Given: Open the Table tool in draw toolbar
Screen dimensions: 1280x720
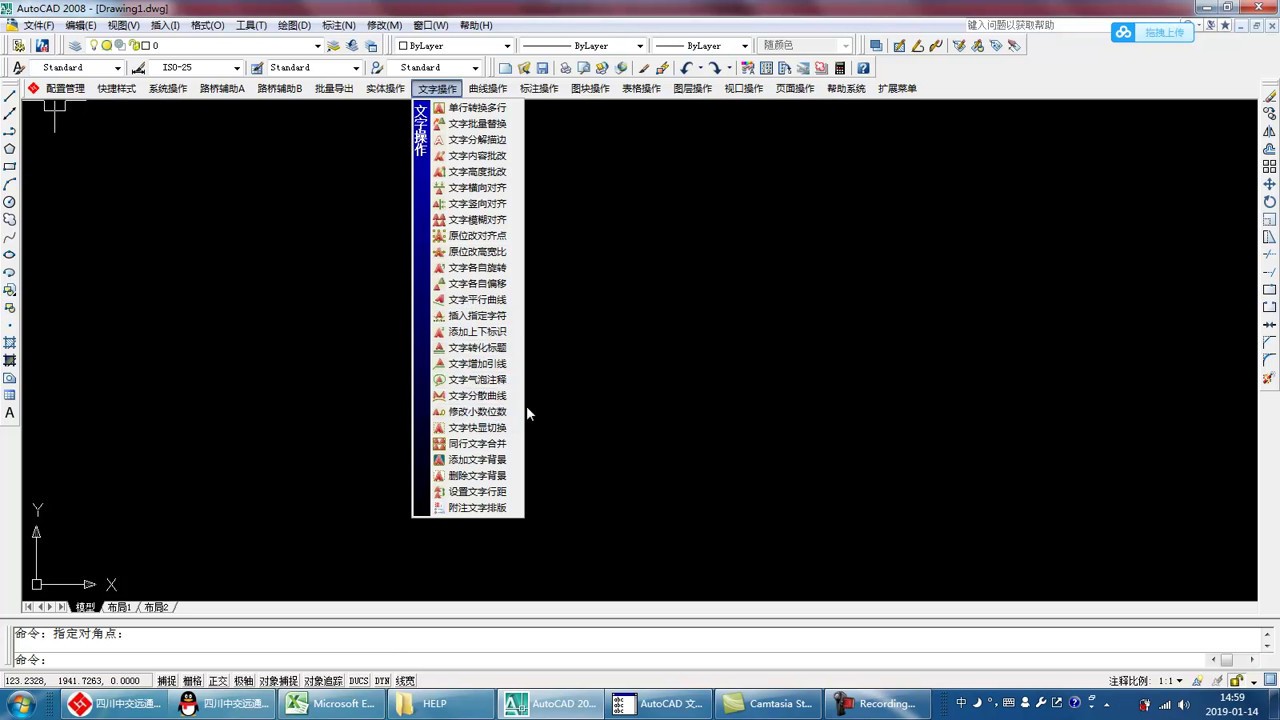Looking at the screenshot, I should (10, 396).
